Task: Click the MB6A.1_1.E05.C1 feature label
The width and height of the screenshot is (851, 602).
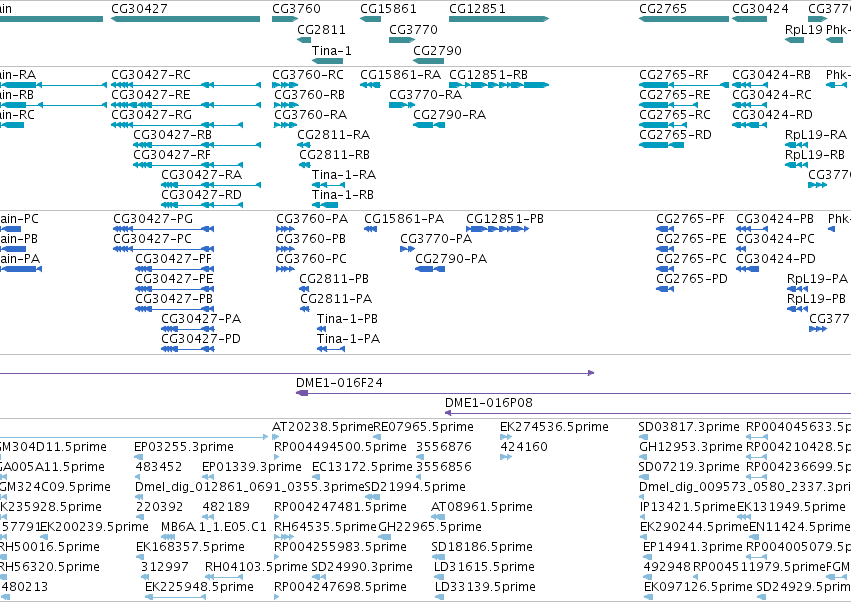Action: click(x=214, y=527)
